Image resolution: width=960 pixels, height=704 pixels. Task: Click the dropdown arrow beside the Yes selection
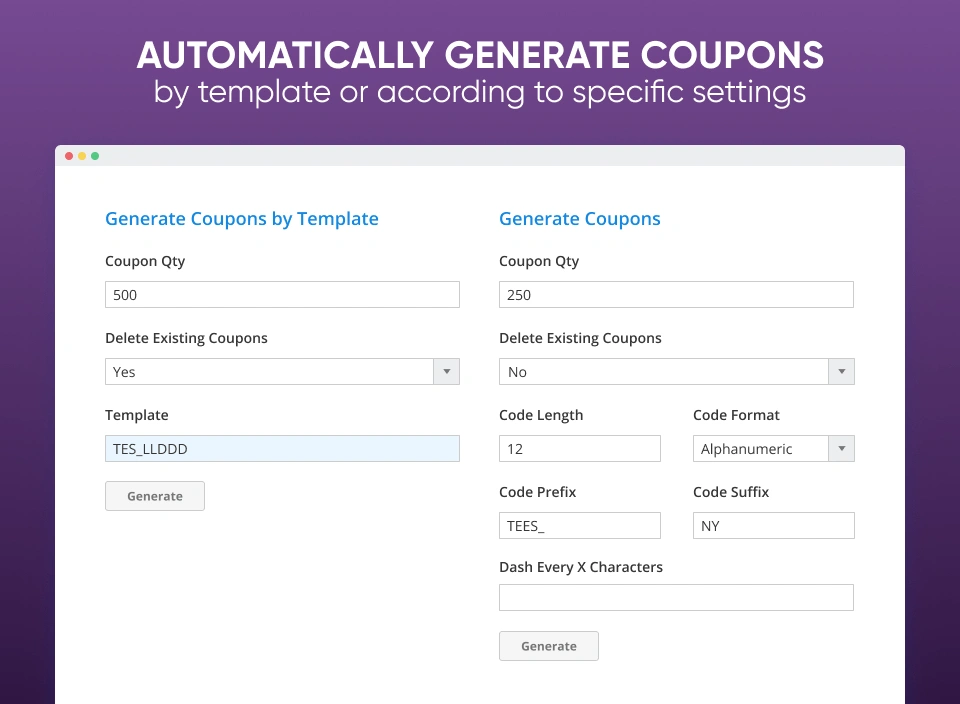pyautogui.click(x=447, y=371)
